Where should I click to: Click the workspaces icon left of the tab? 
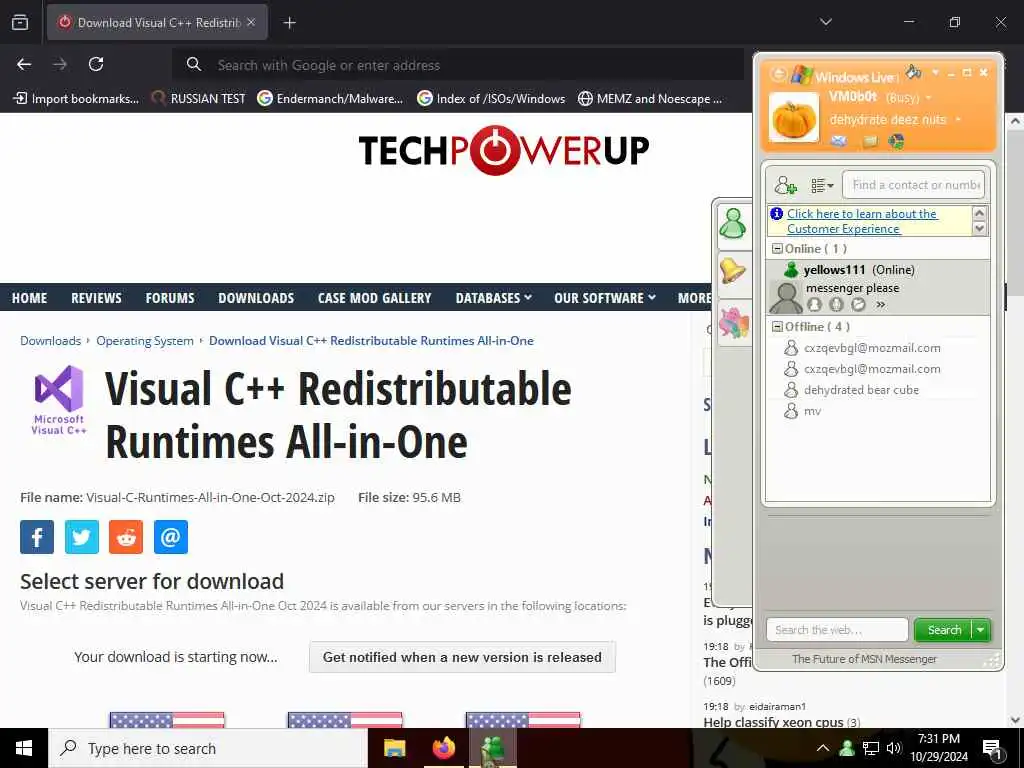[x=20, y=22]
